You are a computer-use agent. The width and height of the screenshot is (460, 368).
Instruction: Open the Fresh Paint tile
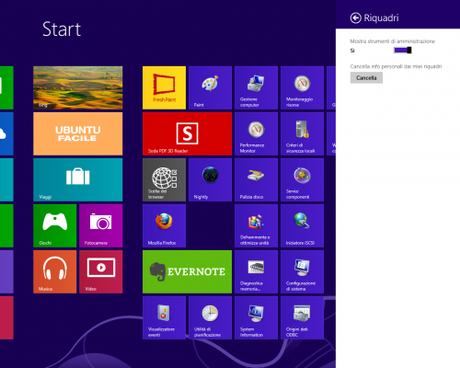coord(164,88)
